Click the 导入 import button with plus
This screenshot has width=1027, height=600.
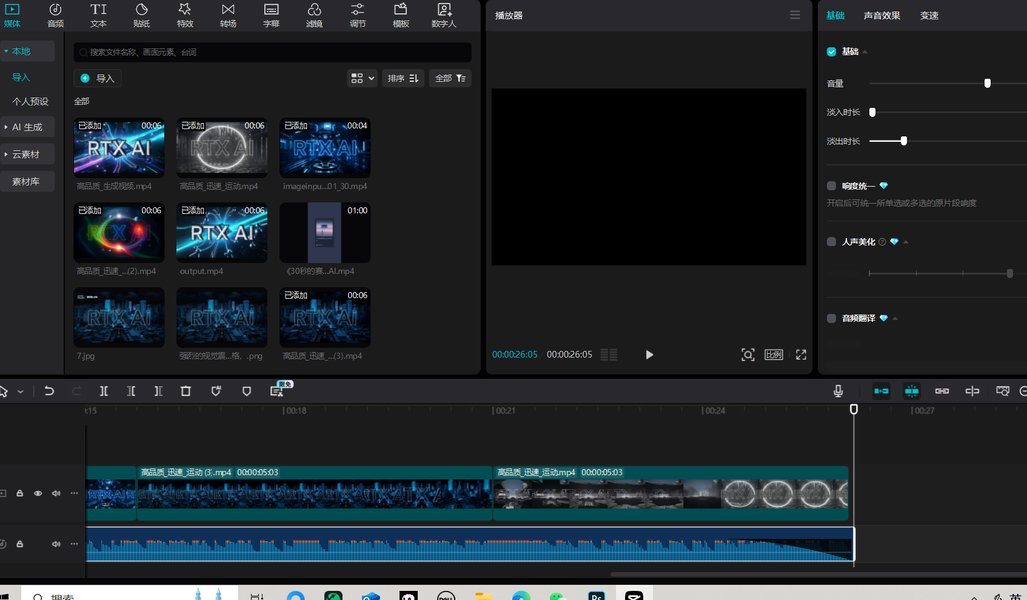click(x=98, y=78)
